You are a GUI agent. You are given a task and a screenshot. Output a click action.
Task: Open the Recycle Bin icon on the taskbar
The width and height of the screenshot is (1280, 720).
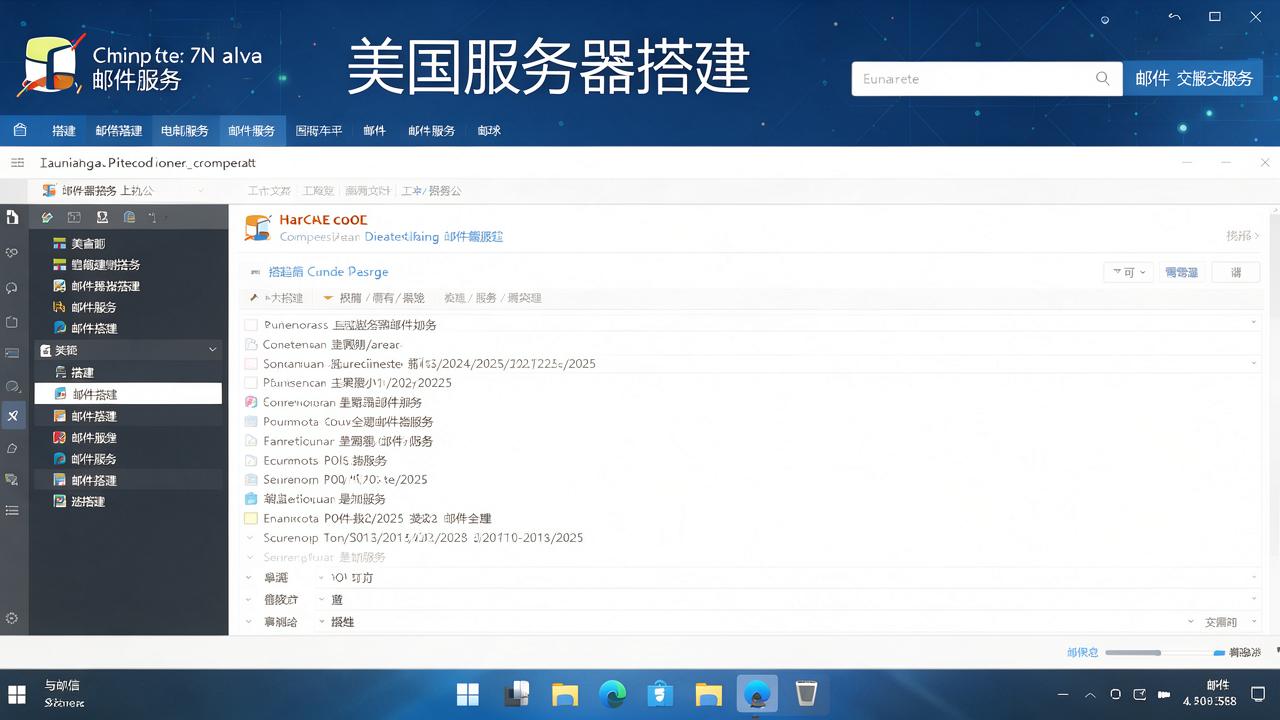point(806,694)
